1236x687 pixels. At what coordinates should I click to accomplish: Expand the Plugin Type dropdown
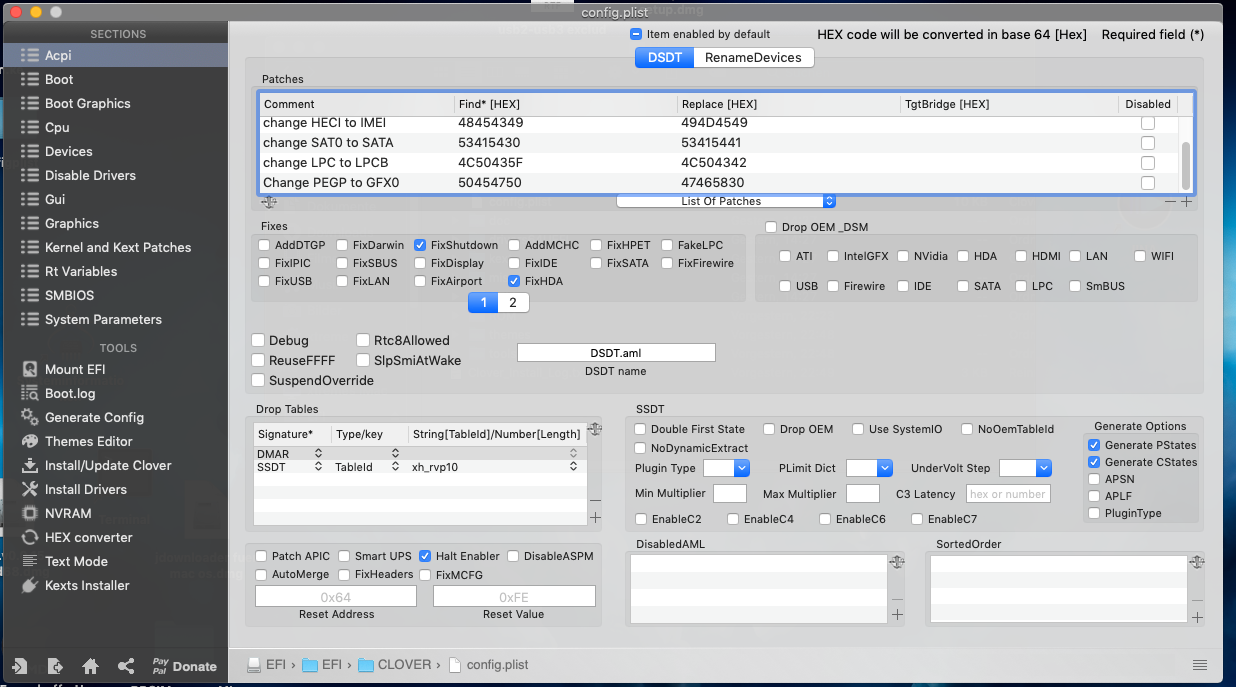point(726,468)
